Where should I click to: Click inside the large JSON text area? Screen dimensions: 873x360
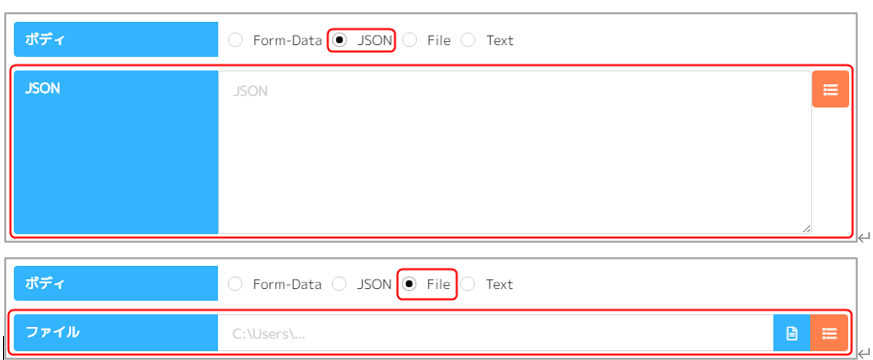515,152
